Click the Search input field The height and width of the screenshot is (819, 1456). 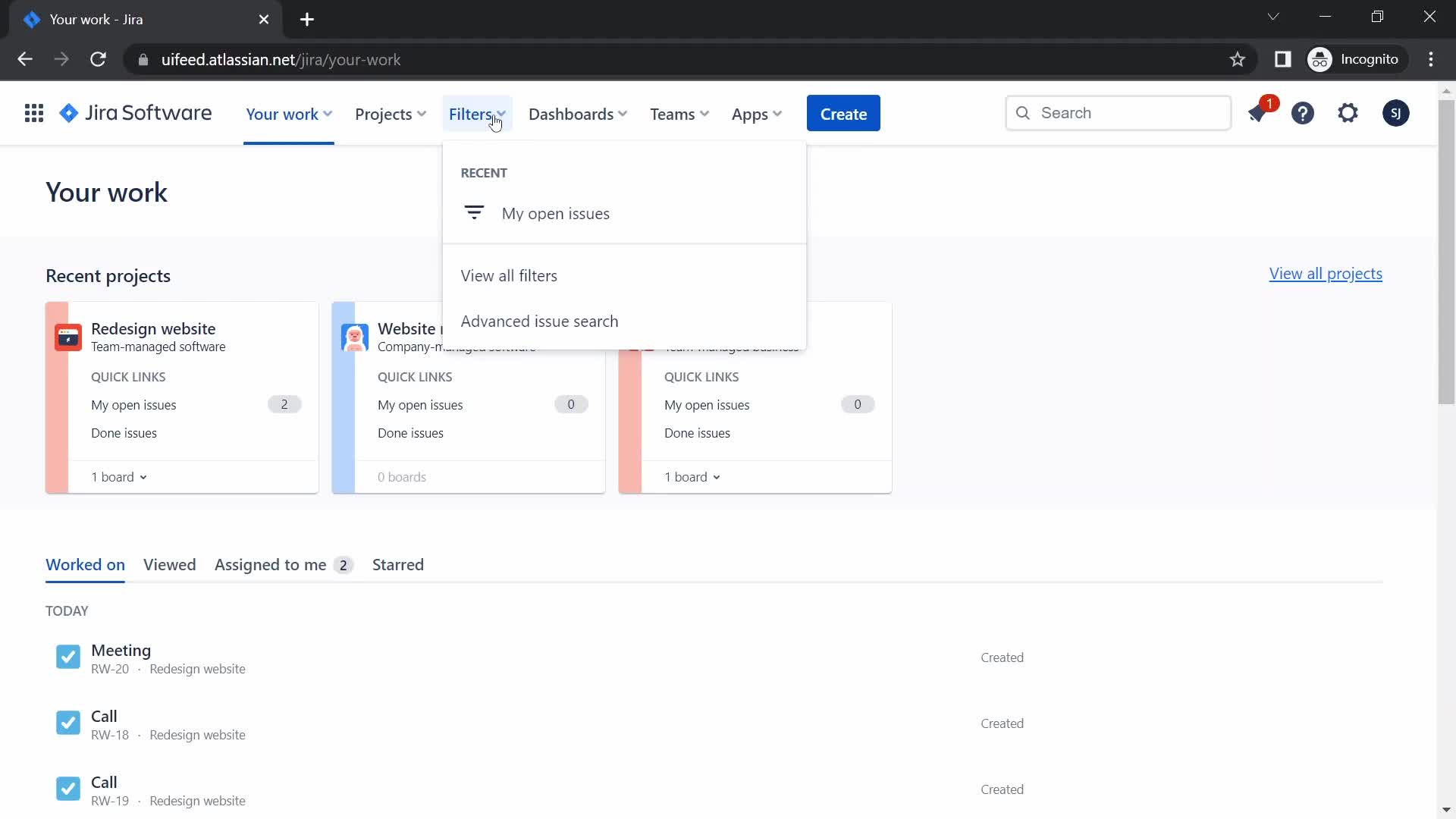[x=1118, y=113]
